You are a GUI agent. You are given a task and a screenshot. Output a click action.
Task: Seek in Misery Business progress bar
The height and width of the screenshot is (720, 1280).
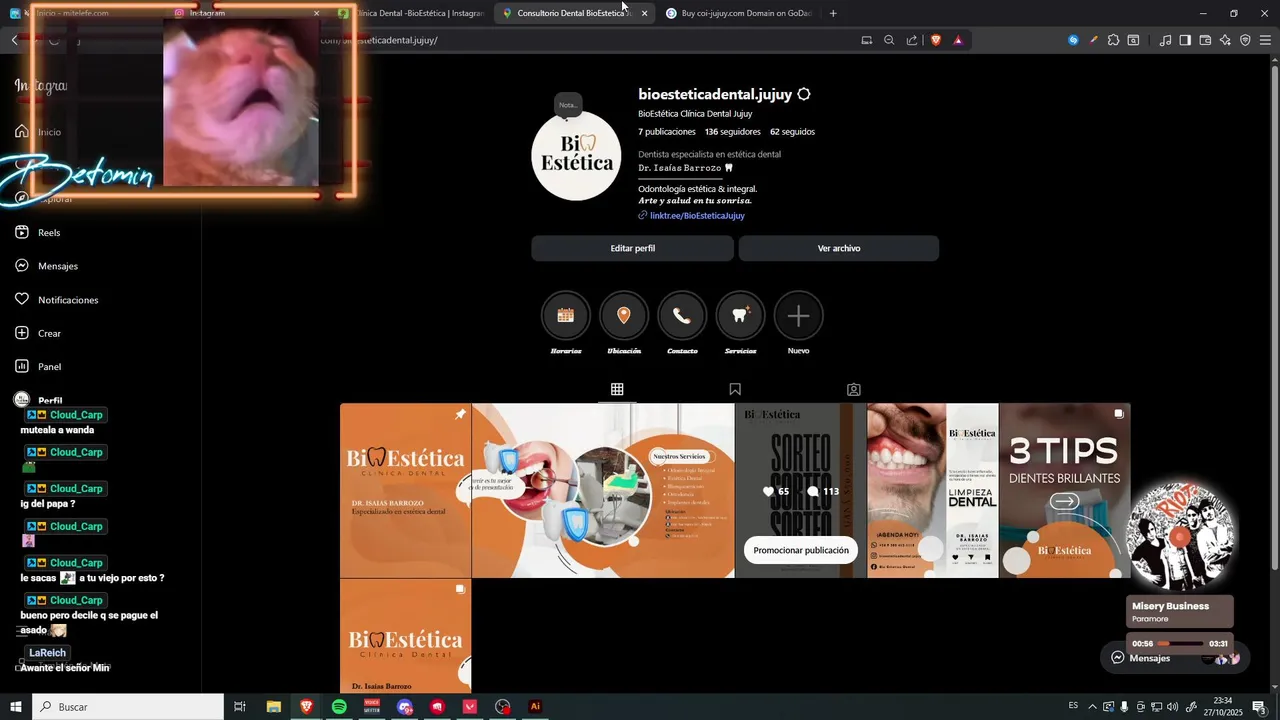pos(1181,644)
